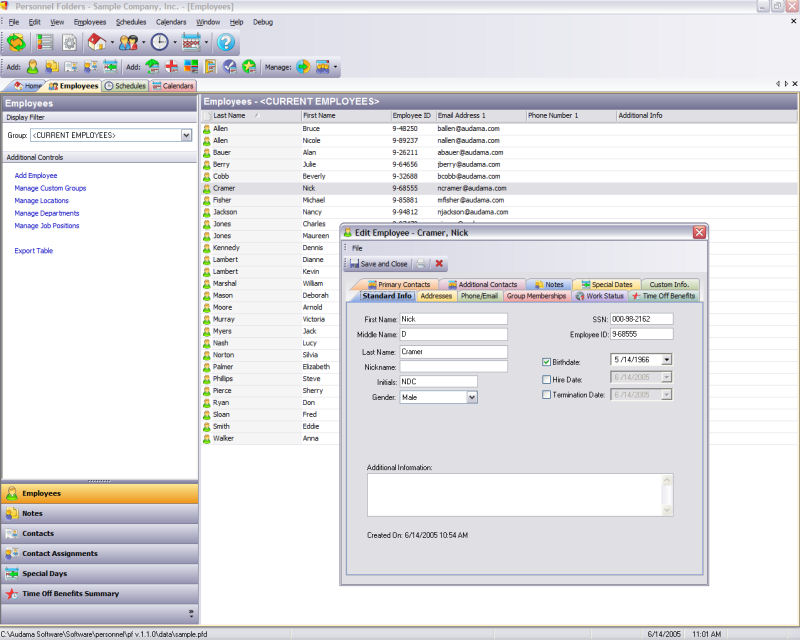Click the green refresh icon in main toolbar
The width and height of the screenshot is (800, 640).
pyautogui.click(x=17, y=42)
